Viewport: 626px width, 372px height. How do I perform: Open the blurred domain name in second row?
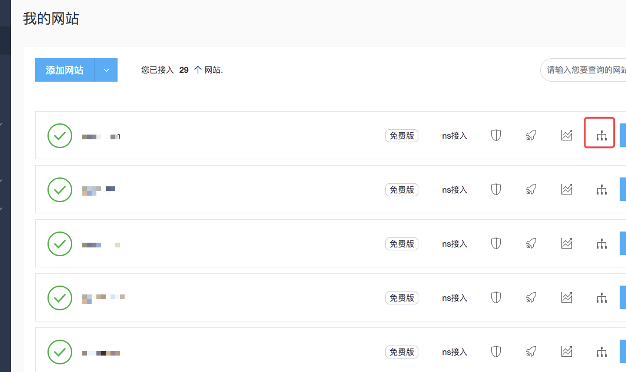pos(99,190)
